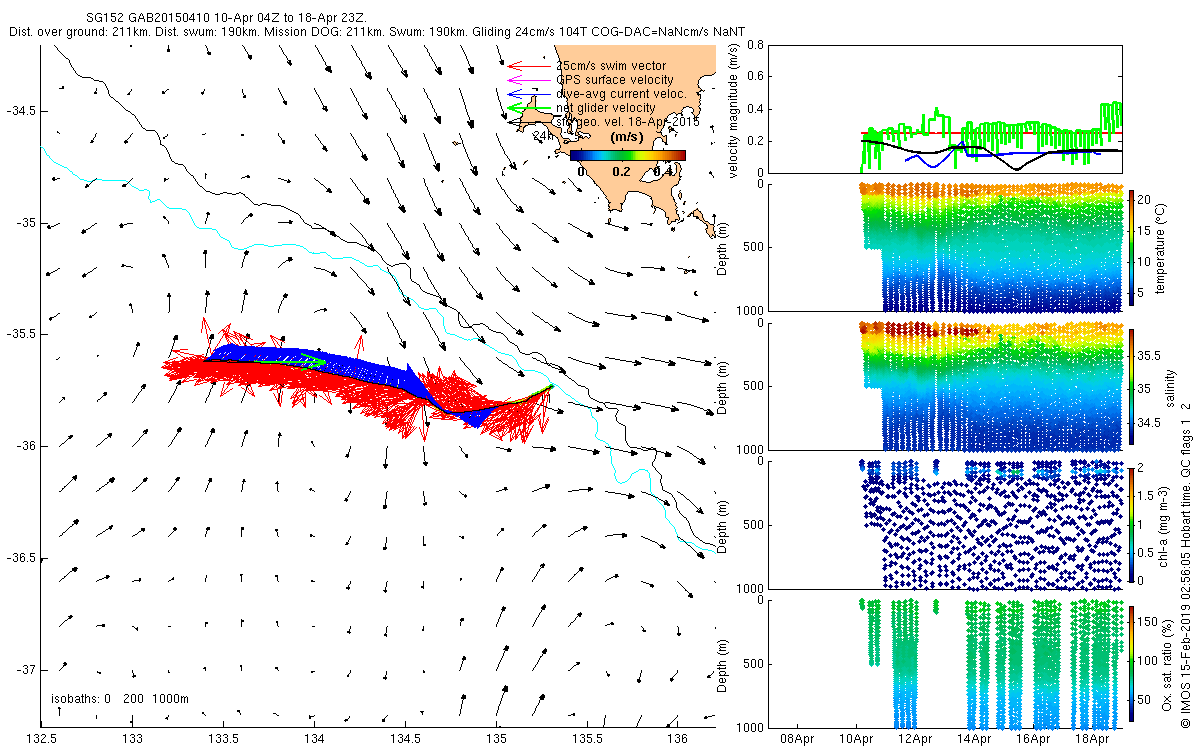Viewport: 1200px width, 750px height.
Task: Click the '-36.5' latitude tick label
Action: 20,558
